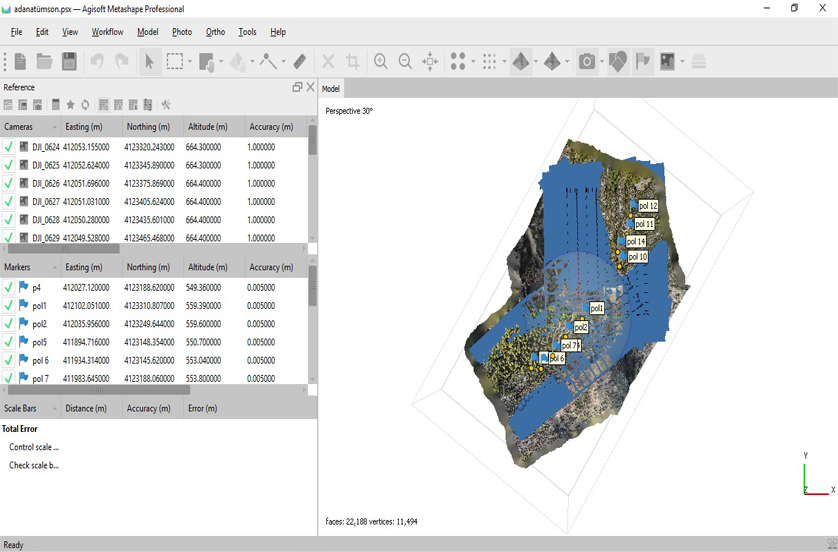Image resolution: width=838 pixels, height=552 pixels.
Task: Expand the camera display options dropdown
Action: (x=603, y=62)
